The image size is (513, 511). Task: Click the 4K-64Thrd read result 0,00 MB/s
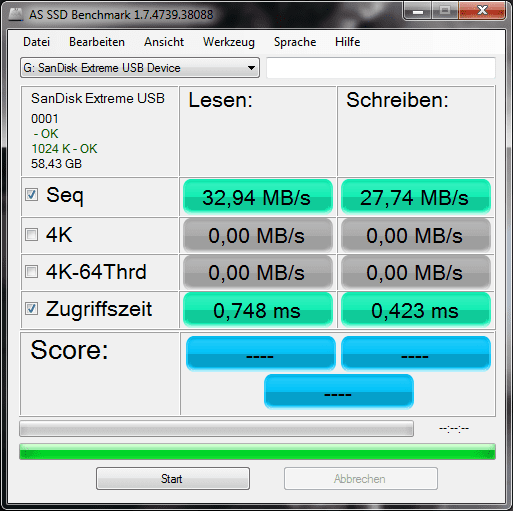[258, 272]
